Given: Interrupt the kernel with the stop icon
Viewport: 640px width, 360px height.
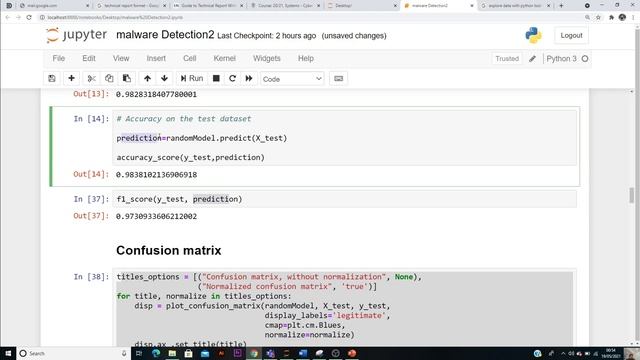Looking at the screenshot, I should (x=216, y=78).
